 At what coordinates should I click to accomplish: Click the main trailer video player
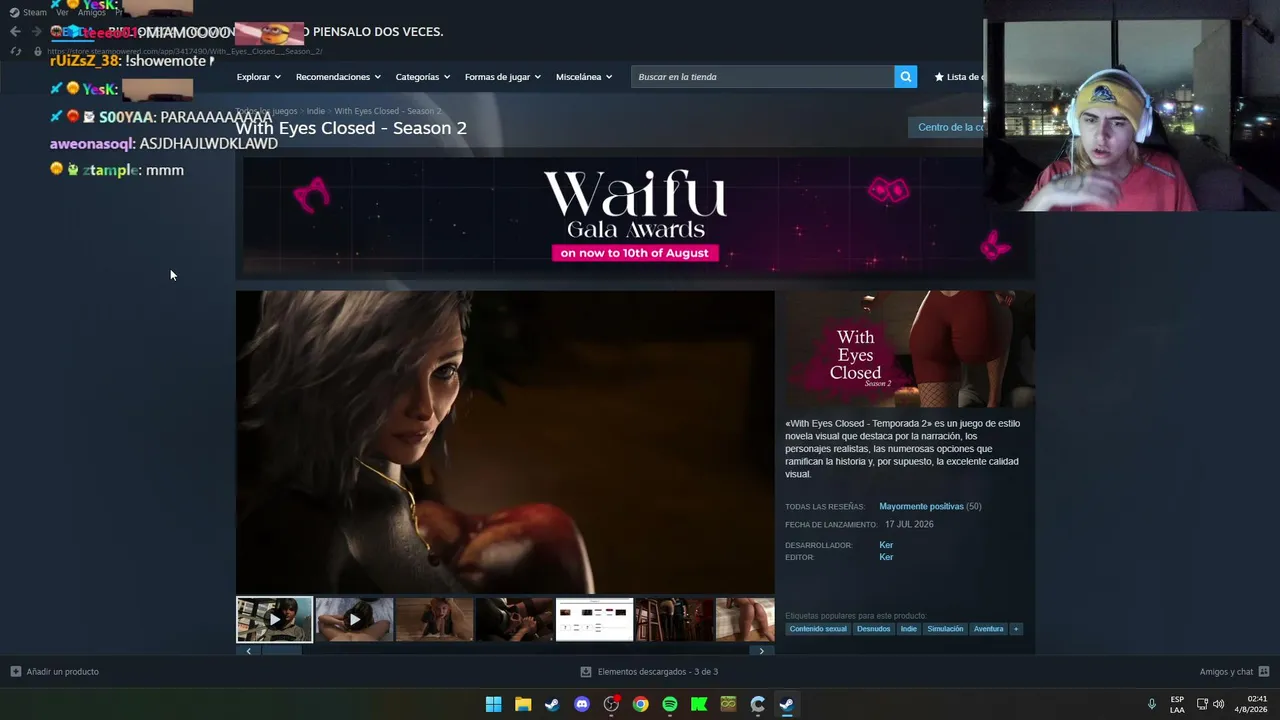point(505,442)
